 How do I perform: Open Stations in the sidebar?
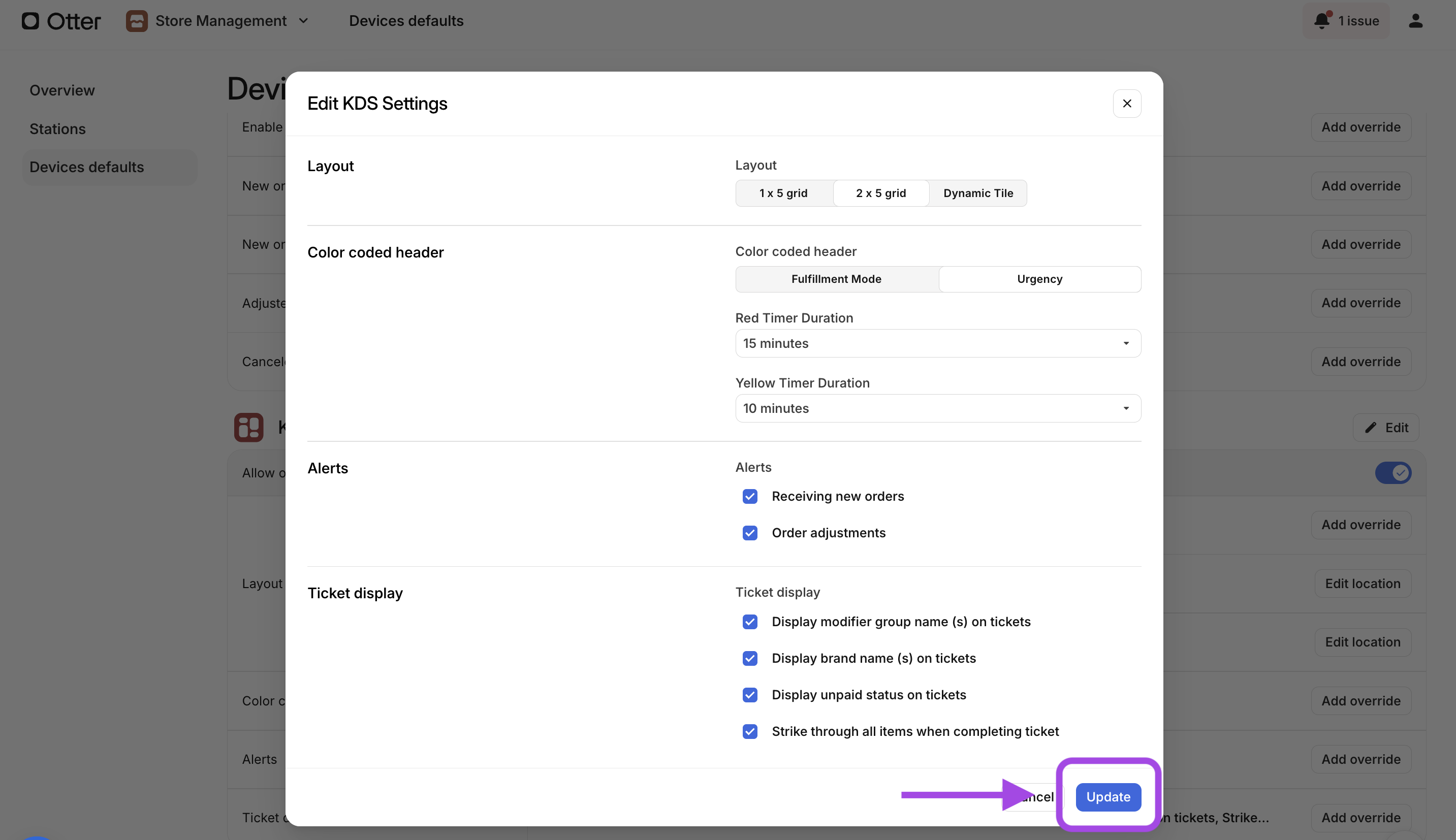pos(58,128)
